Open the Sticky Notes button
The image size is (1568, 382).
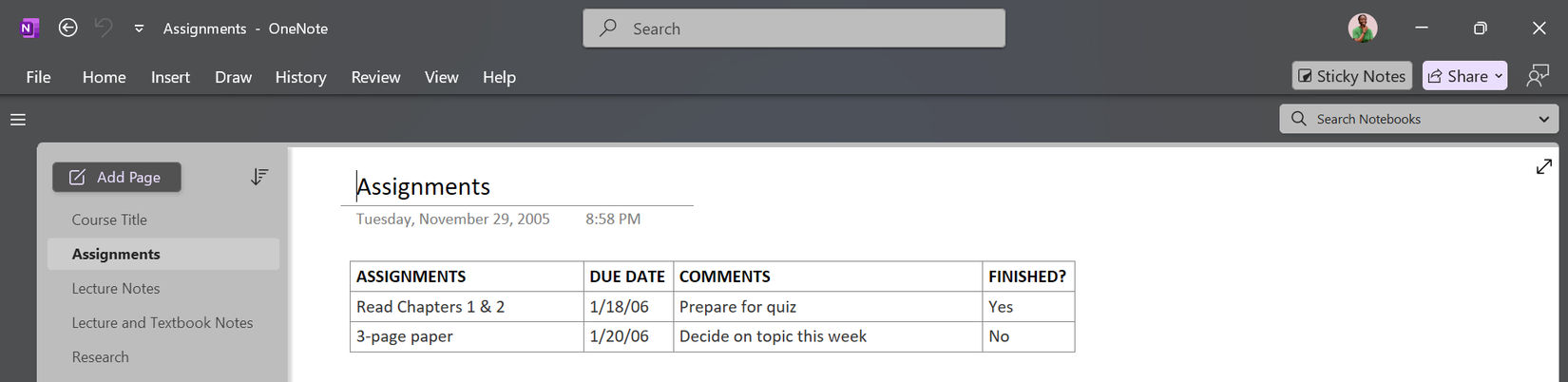click(x=1351, y=76)
